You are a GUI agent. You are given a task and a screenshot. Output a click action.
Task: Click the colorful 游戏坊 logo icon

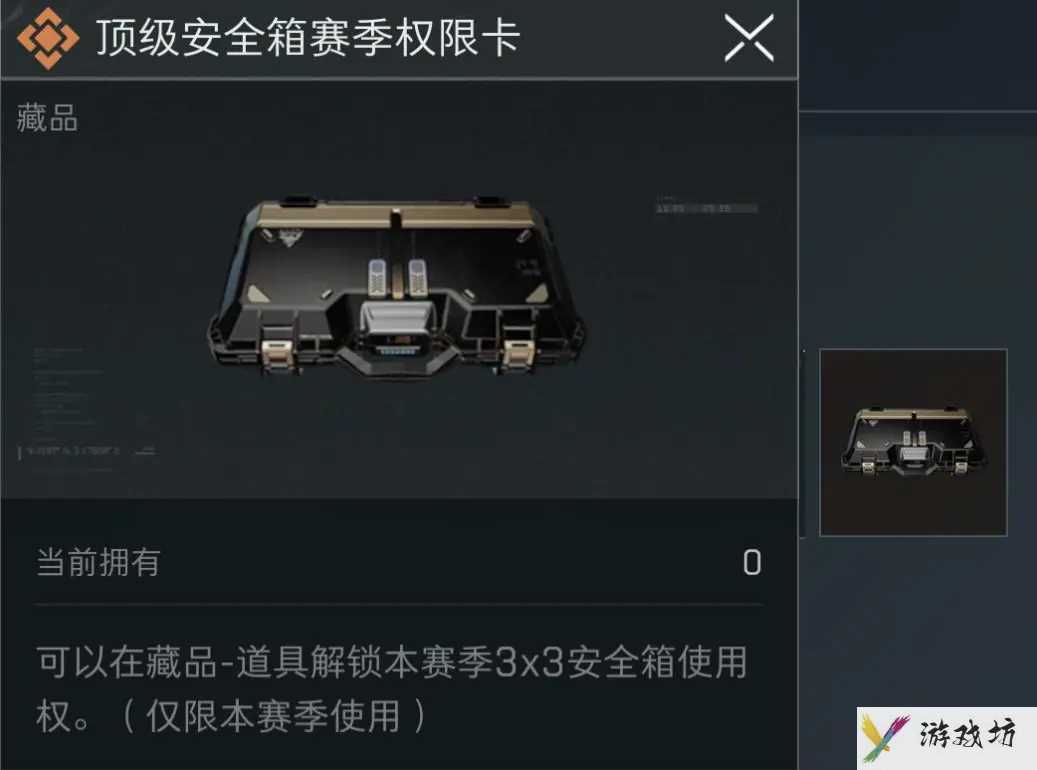click(885, 737)
